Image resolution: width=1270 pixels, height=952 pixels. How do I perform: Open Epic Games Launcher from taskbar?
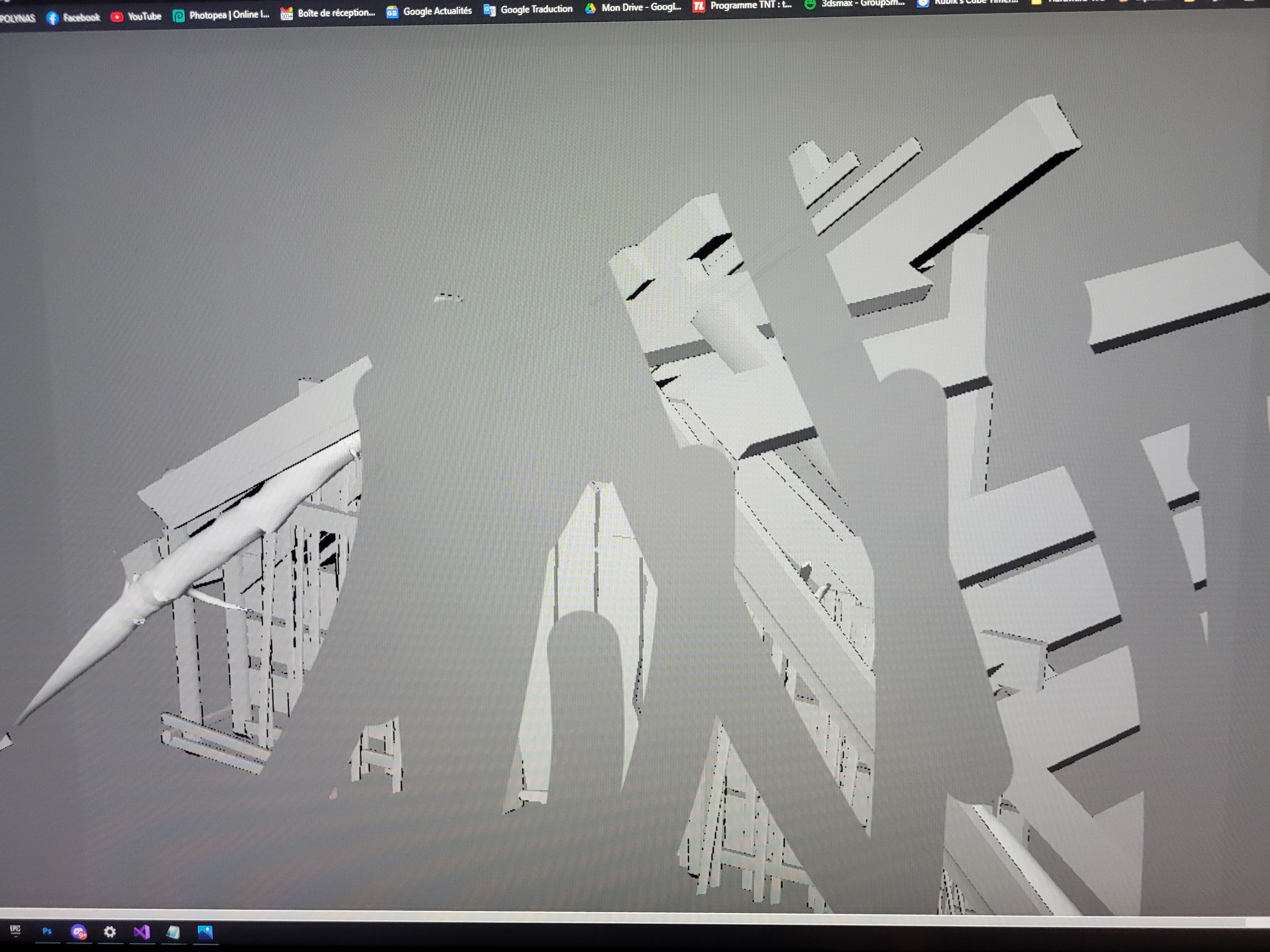pyautogui.click(x=15, y=930)
